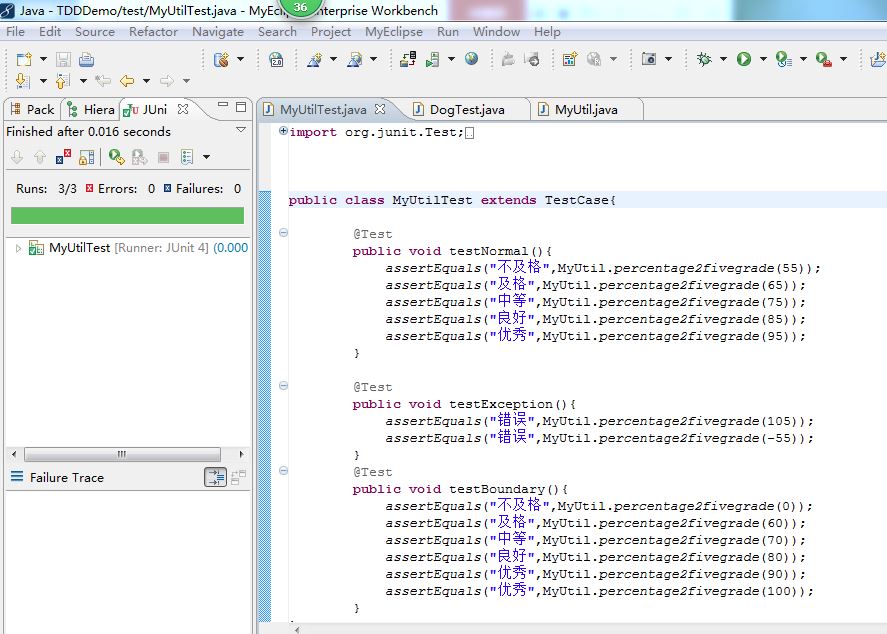Click Next Failed Test arrow icon
This screenshot has height=634, width=887.
[x=17, y=157]
